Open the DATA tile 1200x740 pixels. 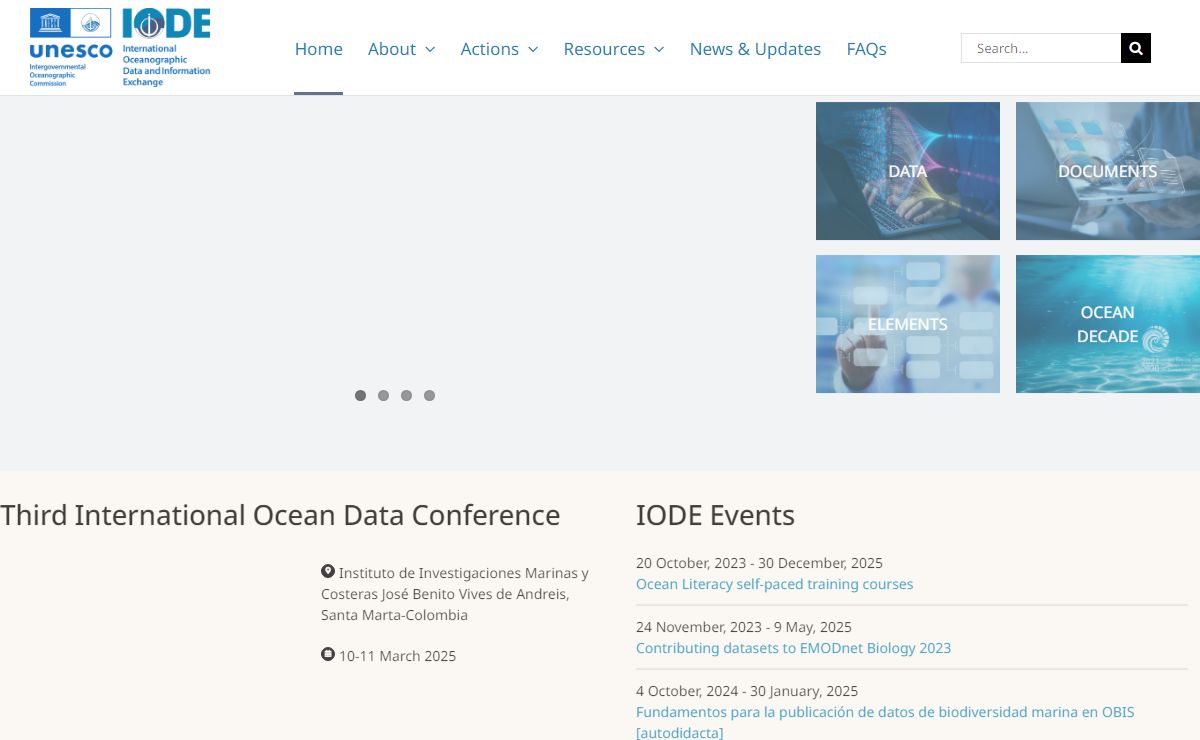[x=907, y=171]
